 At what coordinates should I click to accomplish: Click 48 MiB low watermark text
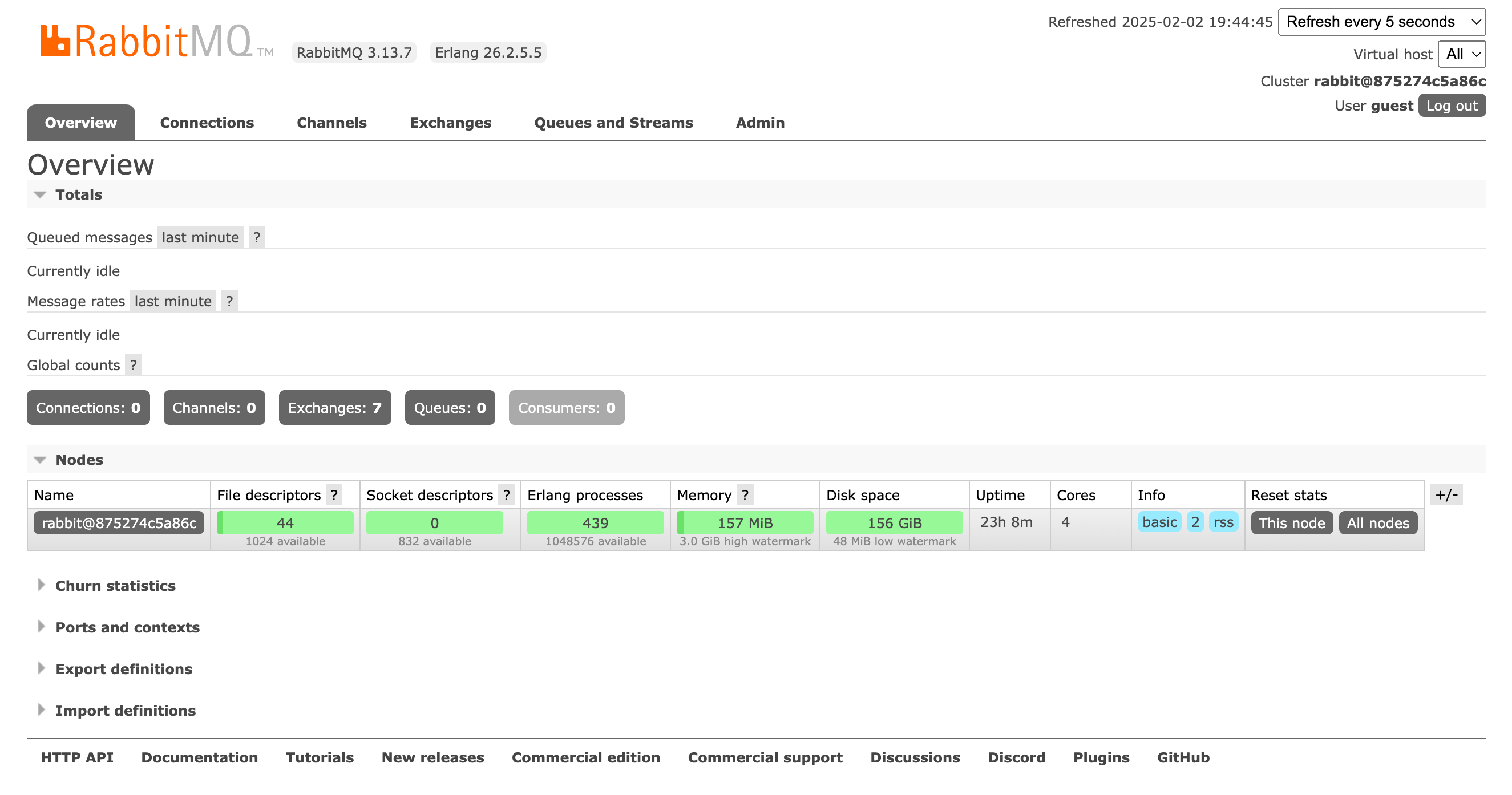[x=895, y=542]
